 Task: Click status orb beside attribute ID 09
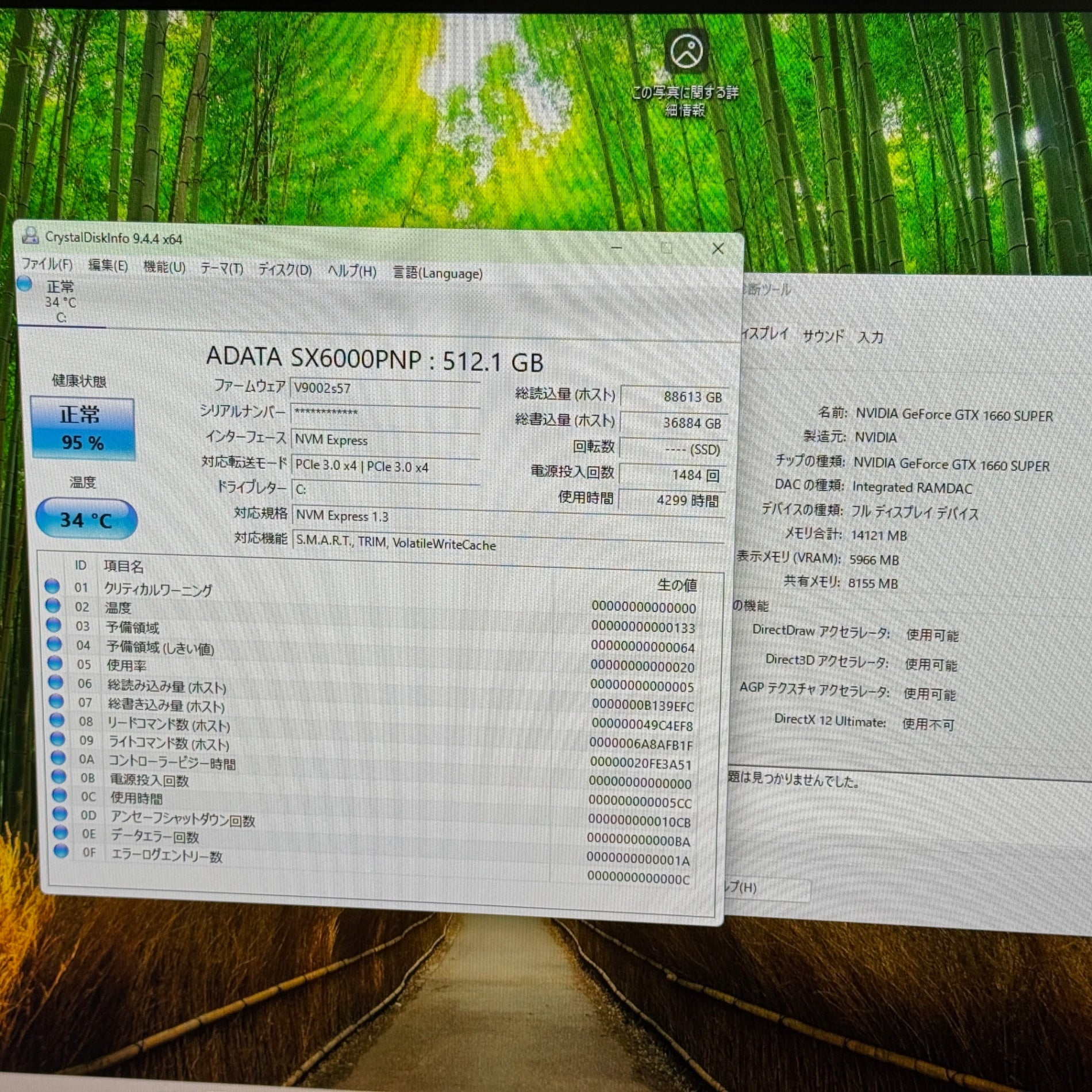pyautogui.click(x=57, y=739)
